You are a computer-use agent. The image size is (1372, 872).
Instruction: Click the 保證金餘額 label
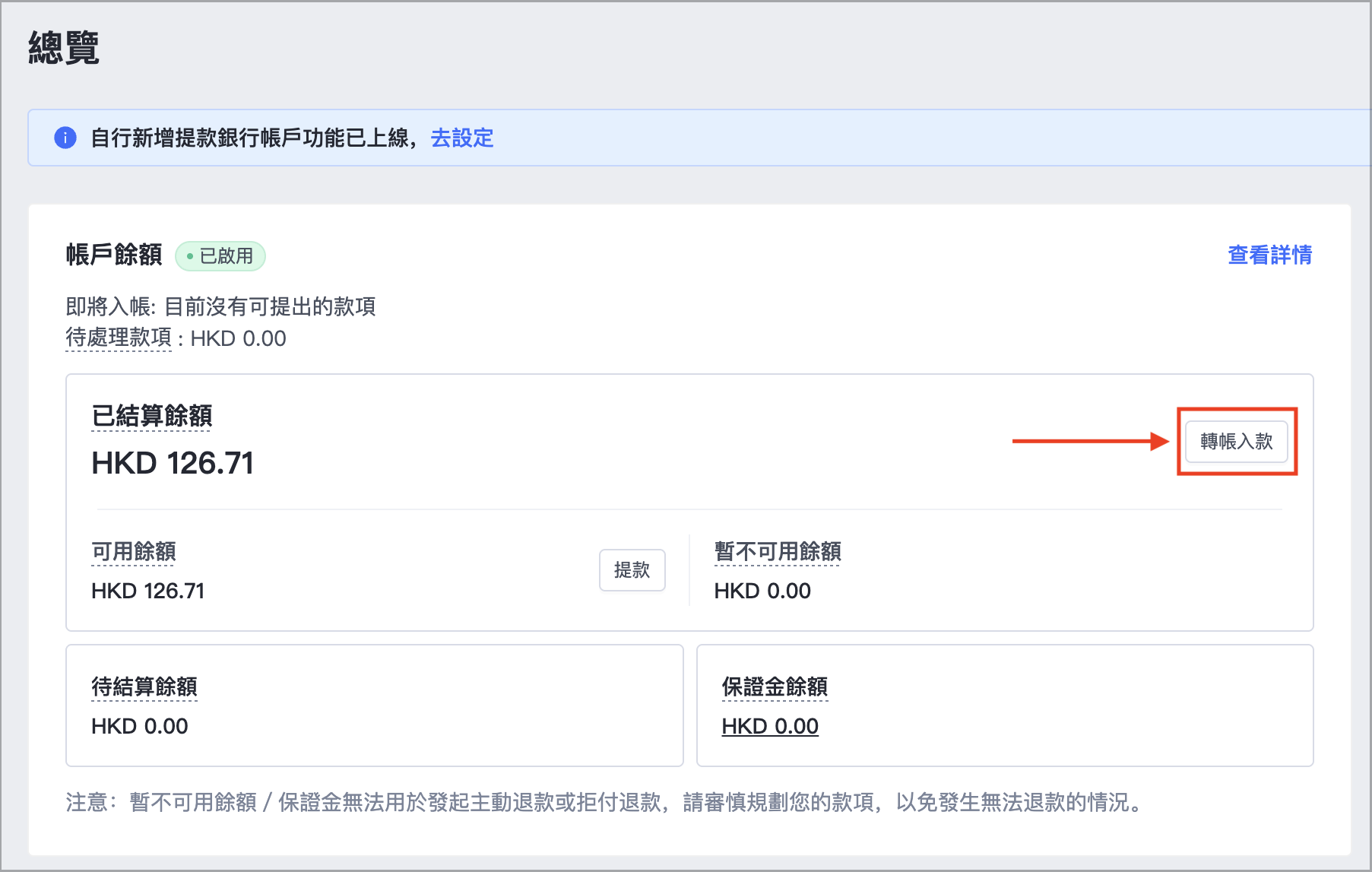pos(775,687)
